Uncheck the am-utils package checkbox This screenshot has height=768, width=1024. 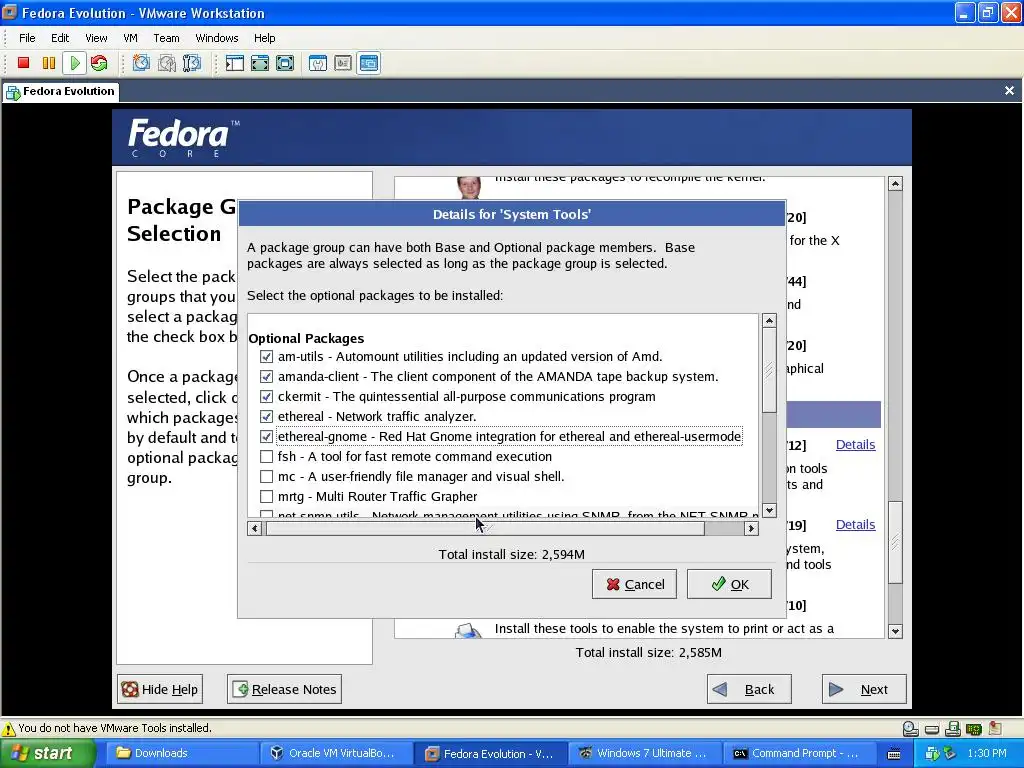(x=266, y=357)
